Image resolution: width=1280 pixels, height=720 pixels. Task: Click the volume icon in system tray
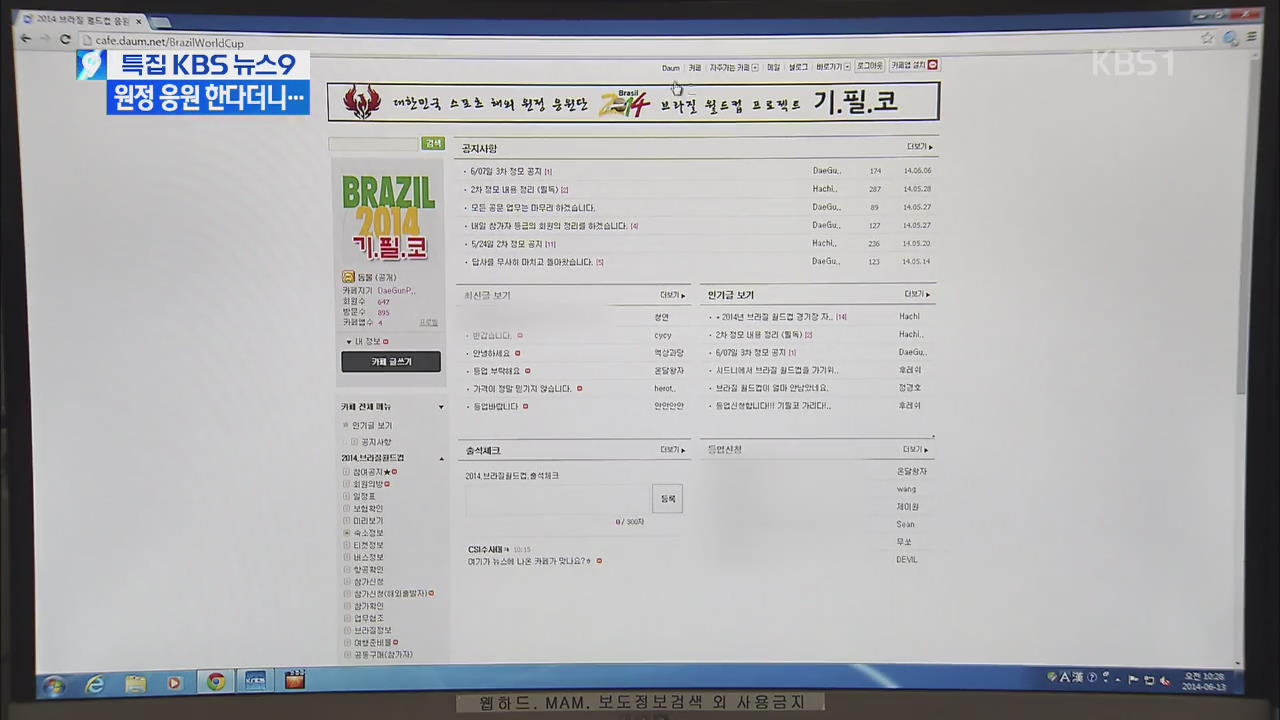tap(1166, 680)
